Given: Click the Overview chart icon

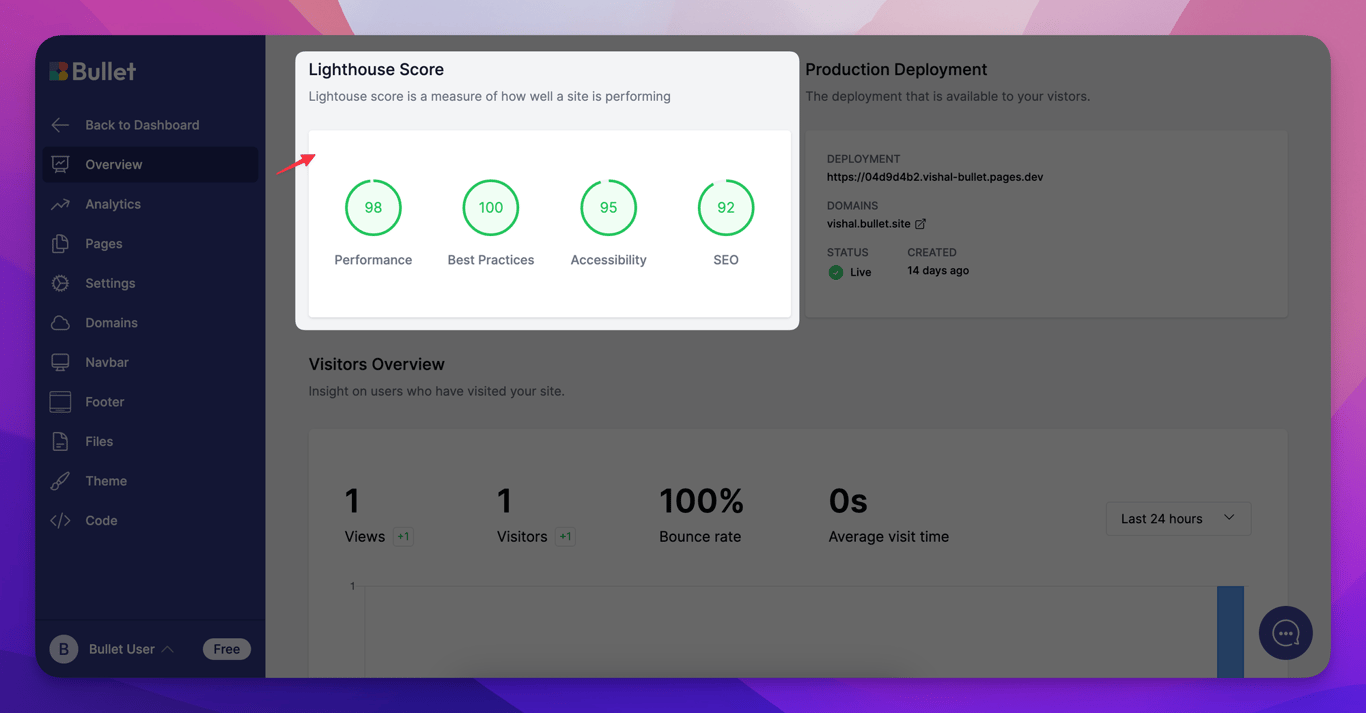Looking at the screenshot, I should [60, 164].
